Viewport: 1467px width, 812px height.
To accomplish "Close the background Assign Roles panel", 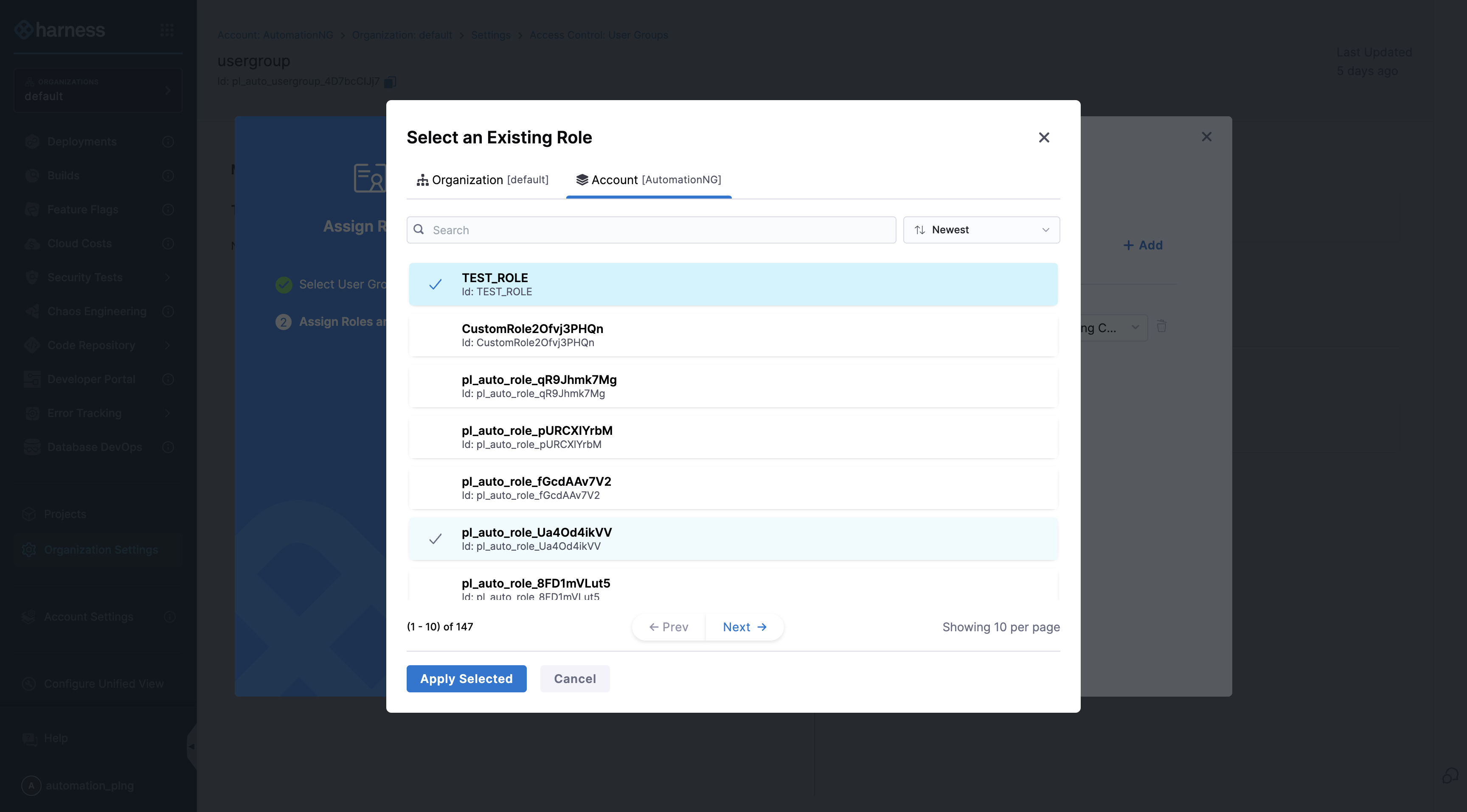I will point(1206,137).
